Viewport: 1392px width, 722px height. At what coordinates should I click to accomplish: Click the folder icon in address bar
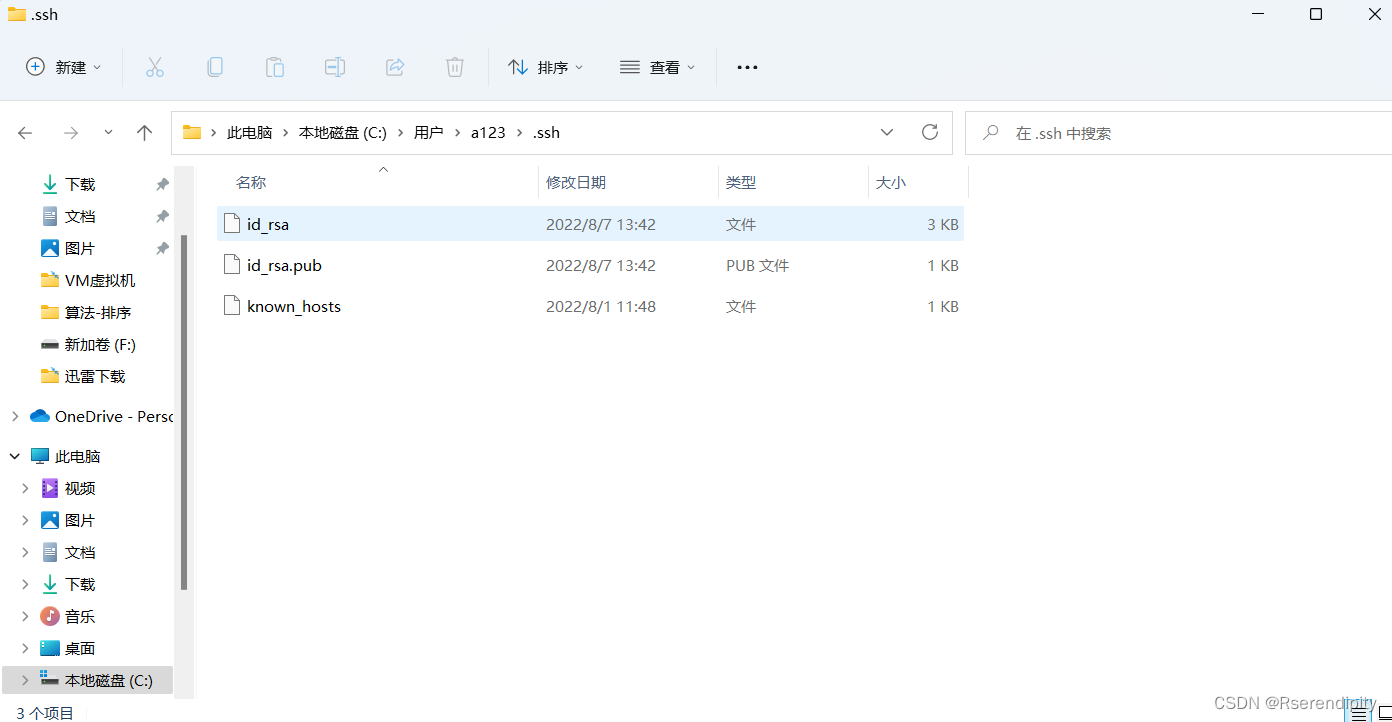[192, 132]
